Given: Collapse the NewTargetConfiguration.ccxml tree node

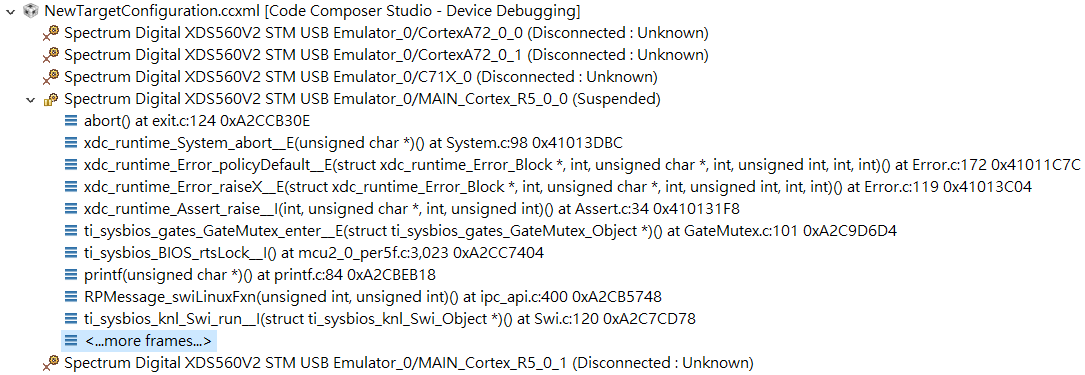Looking at the screenshot, I should [x=10, y=11].
